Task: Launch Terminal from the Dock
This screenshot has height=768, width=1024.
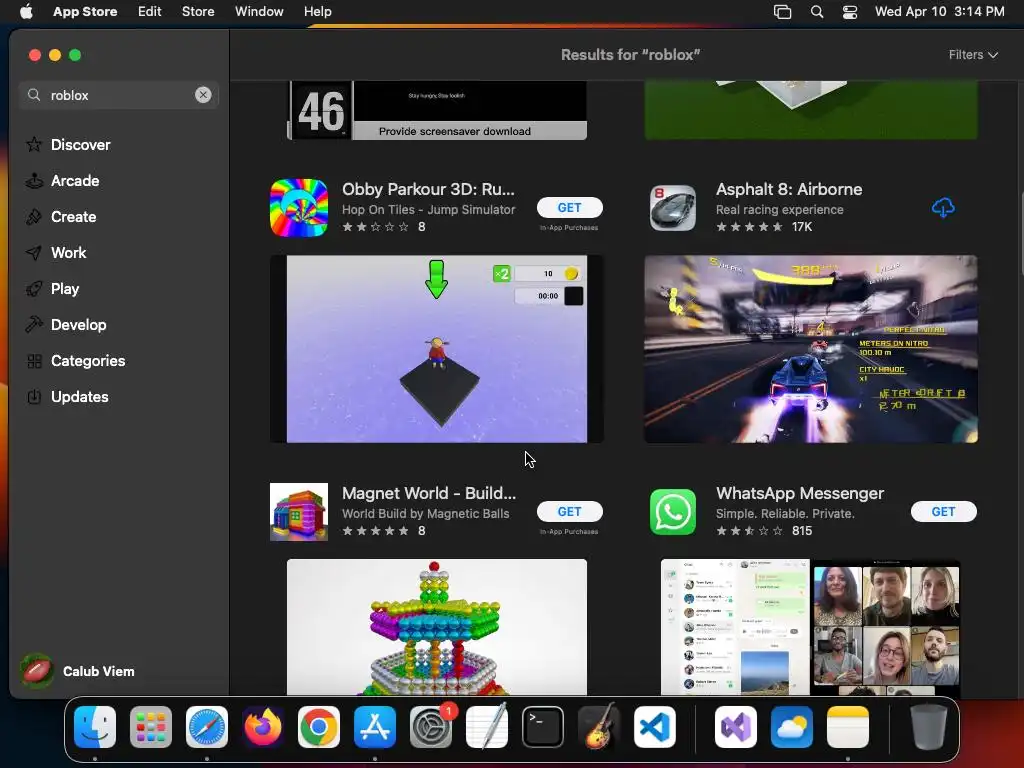Action: 543,727
